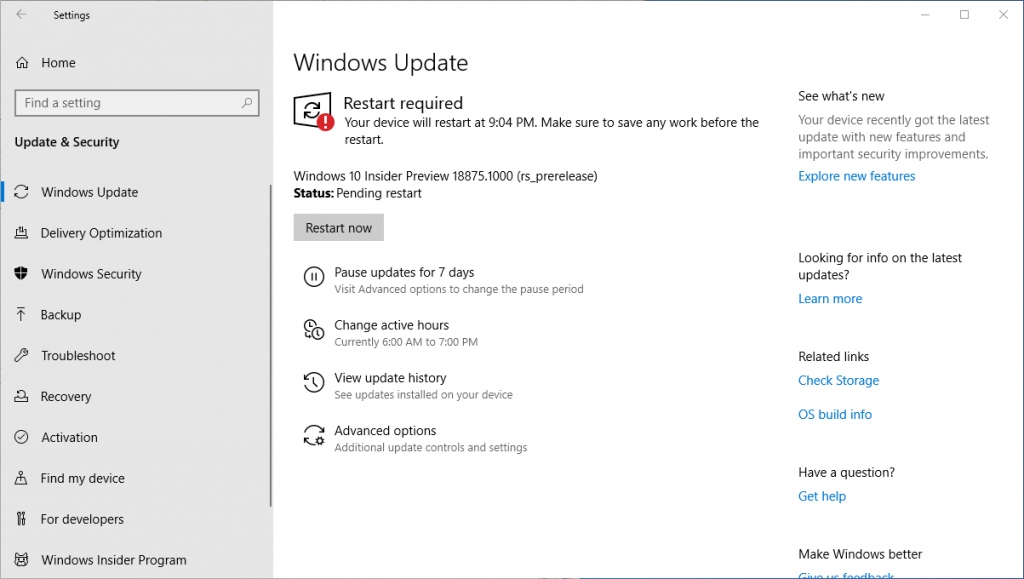This screenshot has width=1024, height=579.
Task: Follow the Learn more link
Action: (829, 299)
